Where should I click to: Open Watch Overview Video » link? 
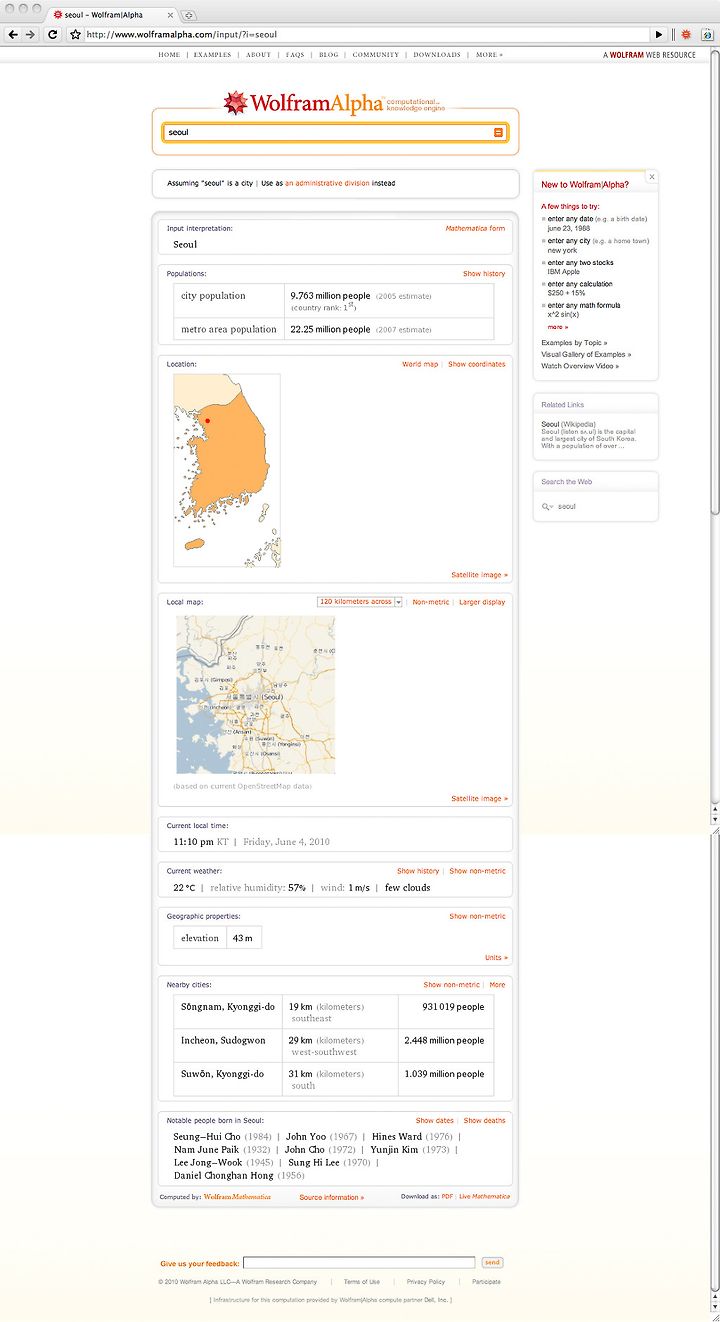[580, 367]
